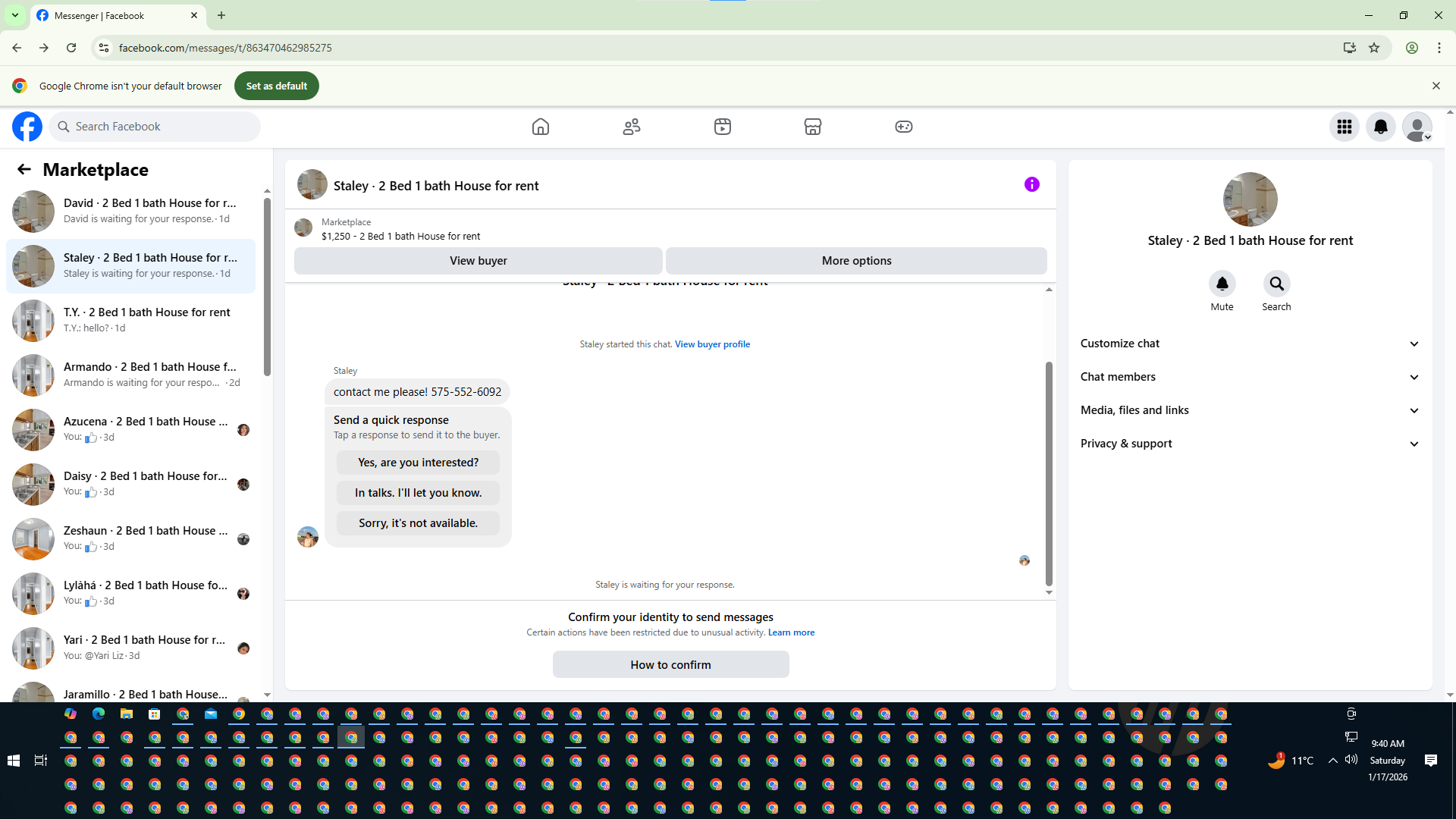1456x819 pixels.
Task: Expand Chat members section
Action: pos(1249,377)
